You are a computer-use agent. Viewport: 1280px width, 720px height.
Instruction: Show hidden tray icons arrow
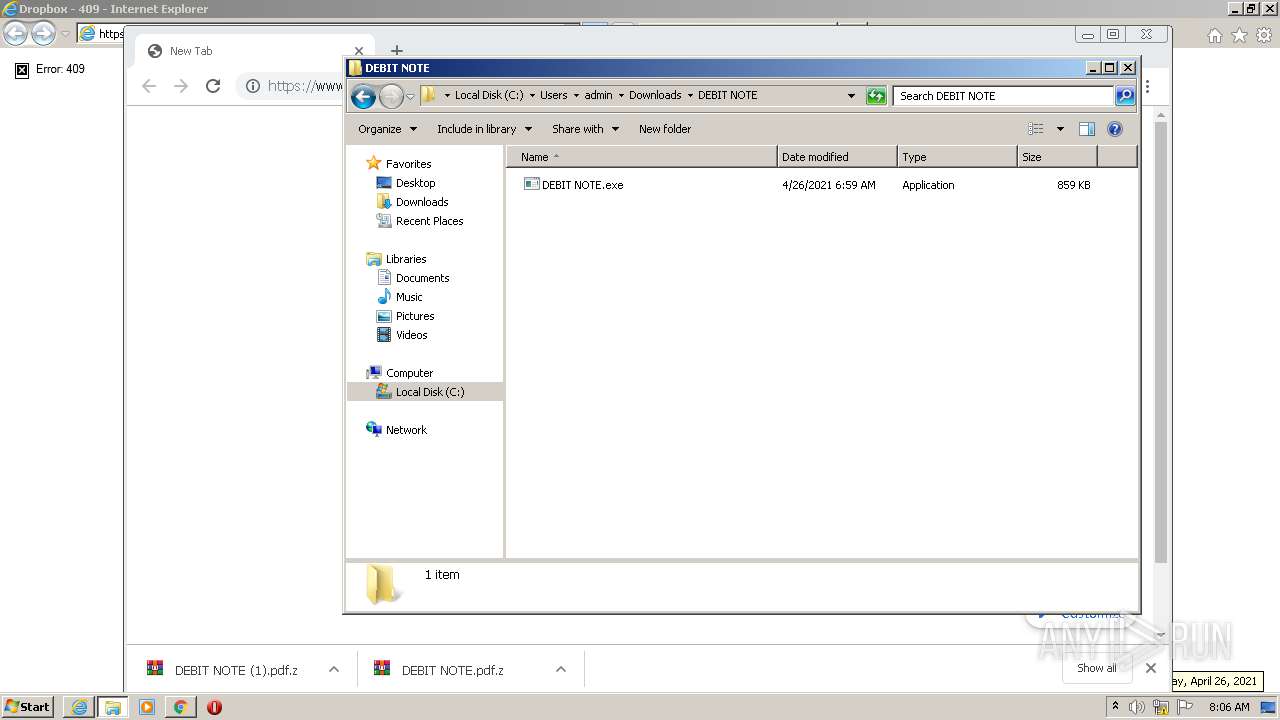click(1115, 707)
